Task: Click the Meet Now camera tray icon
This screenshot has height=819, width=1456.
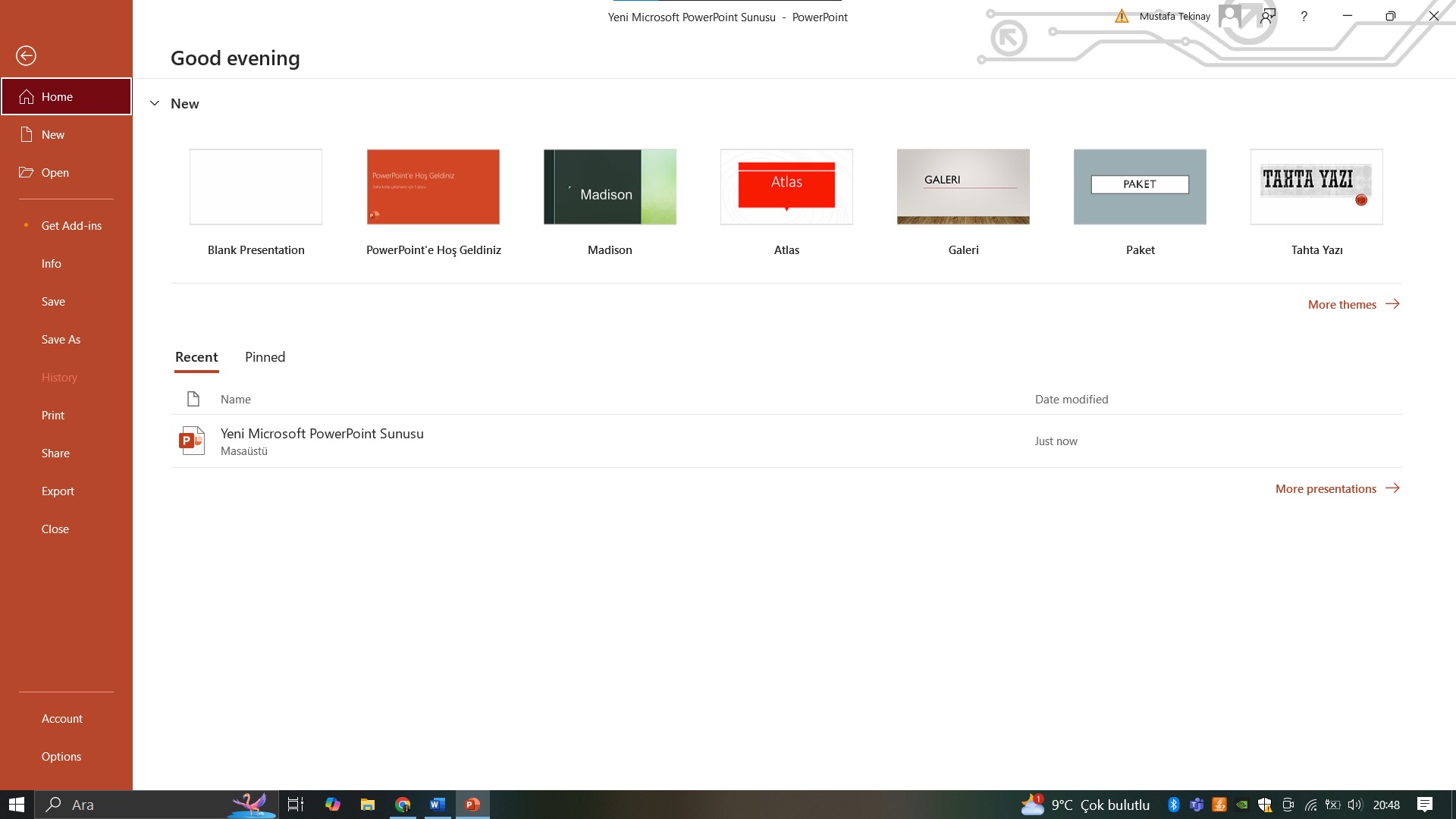Action: 1288,805
